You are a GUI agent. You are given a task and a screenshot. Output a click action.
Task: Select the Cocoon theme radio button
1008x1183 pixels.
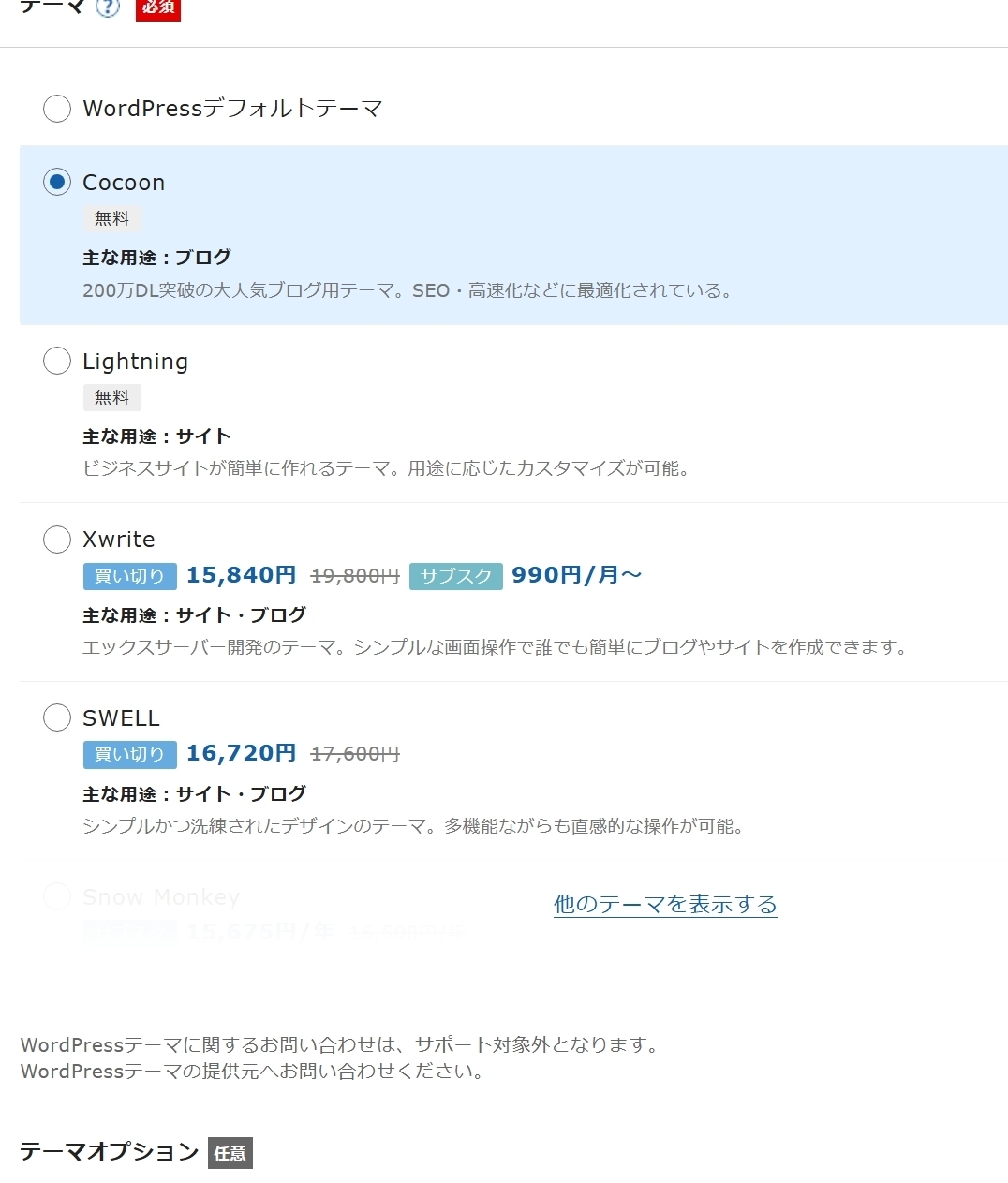tap(57, 182)
